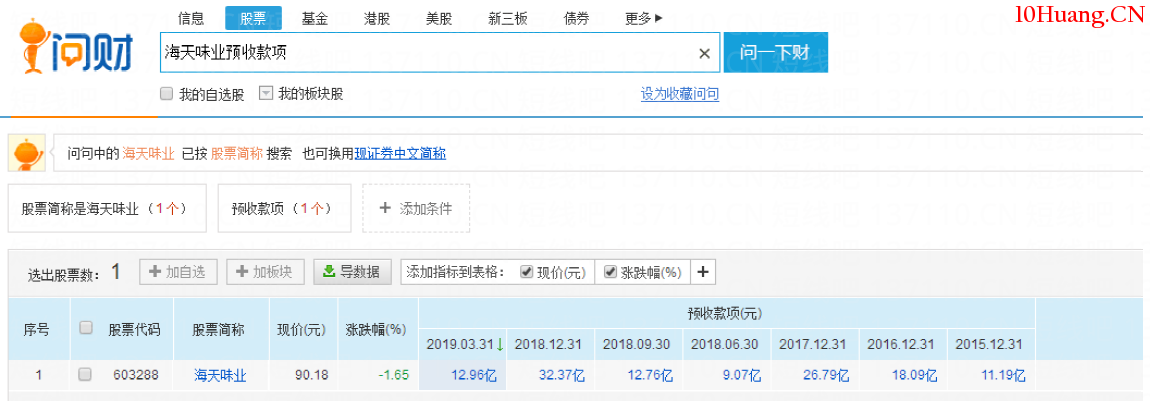Click the robot assistant avatar icon

pyautogui.click(x=27, y=153)
